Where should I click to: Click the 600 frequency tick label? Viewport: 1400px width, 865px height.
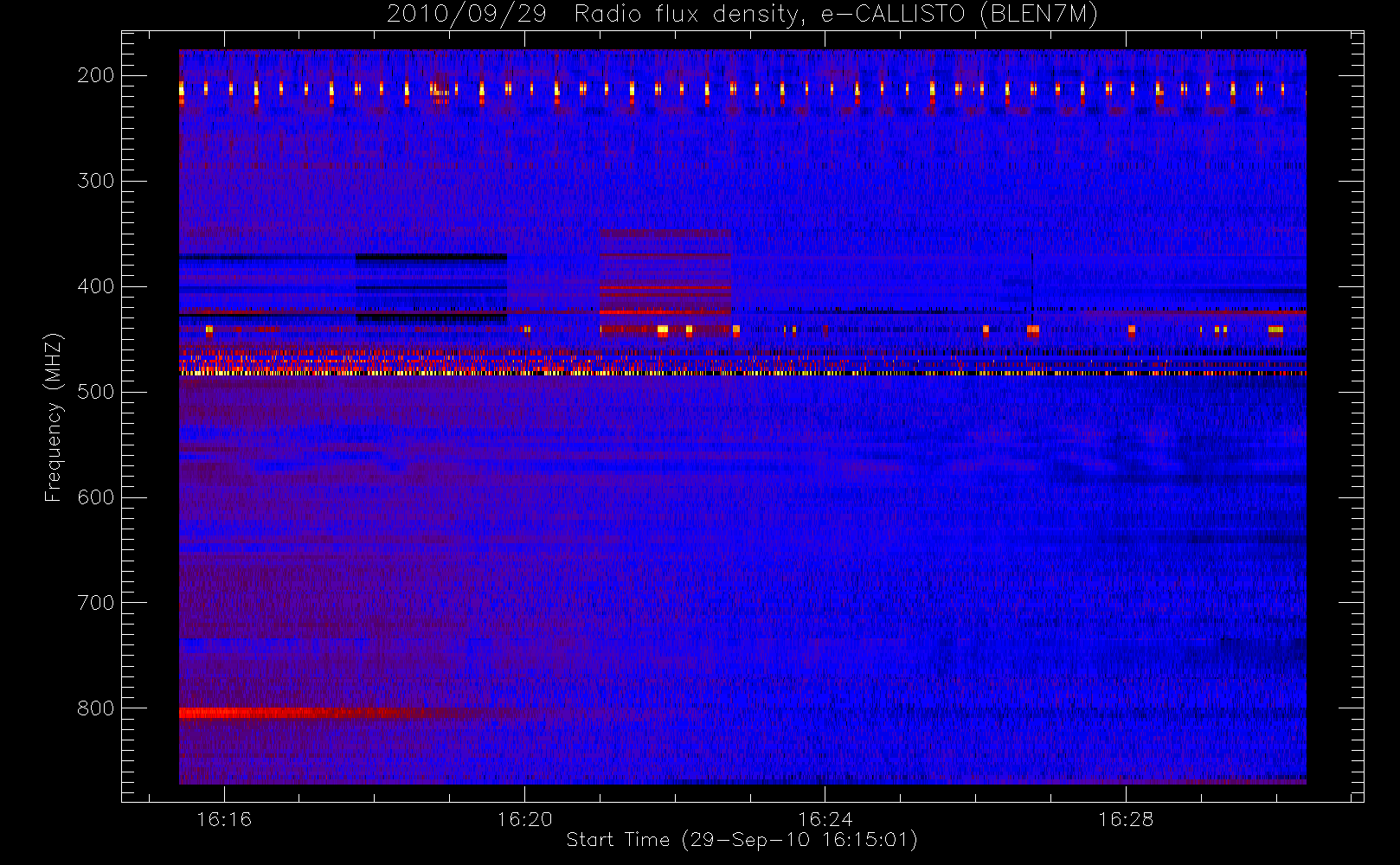coord(96,497)
